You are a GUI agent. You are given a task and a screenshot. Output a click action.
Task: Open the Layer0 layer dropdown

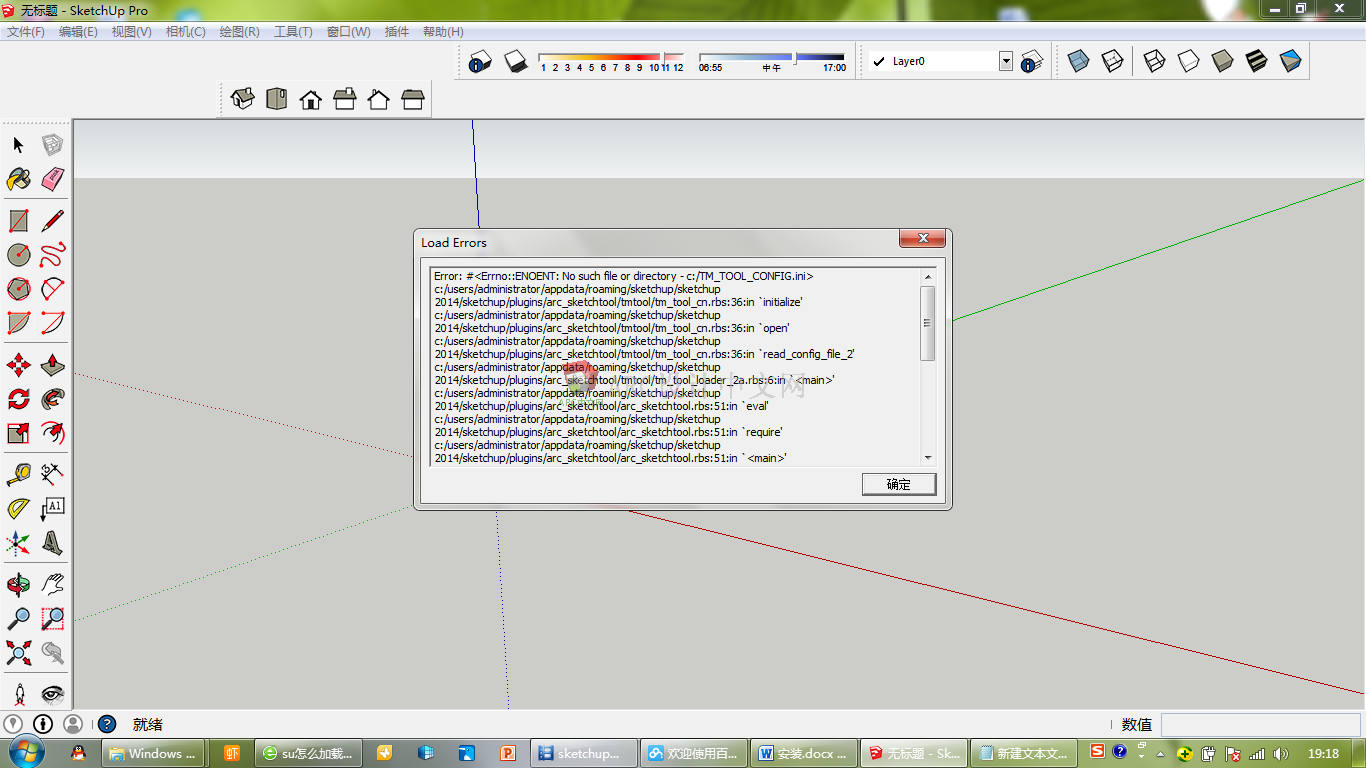pos(1006,61)
